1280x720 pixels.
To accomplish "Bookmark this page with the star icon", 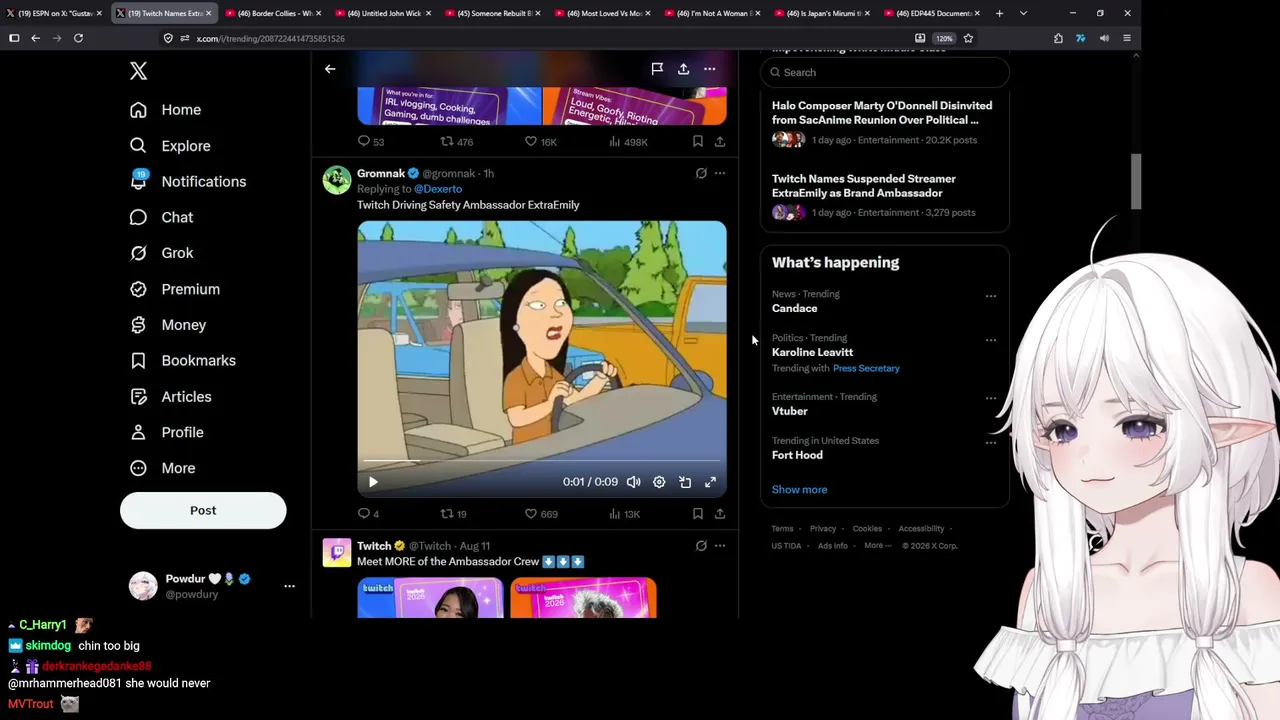I will (968, 38).
